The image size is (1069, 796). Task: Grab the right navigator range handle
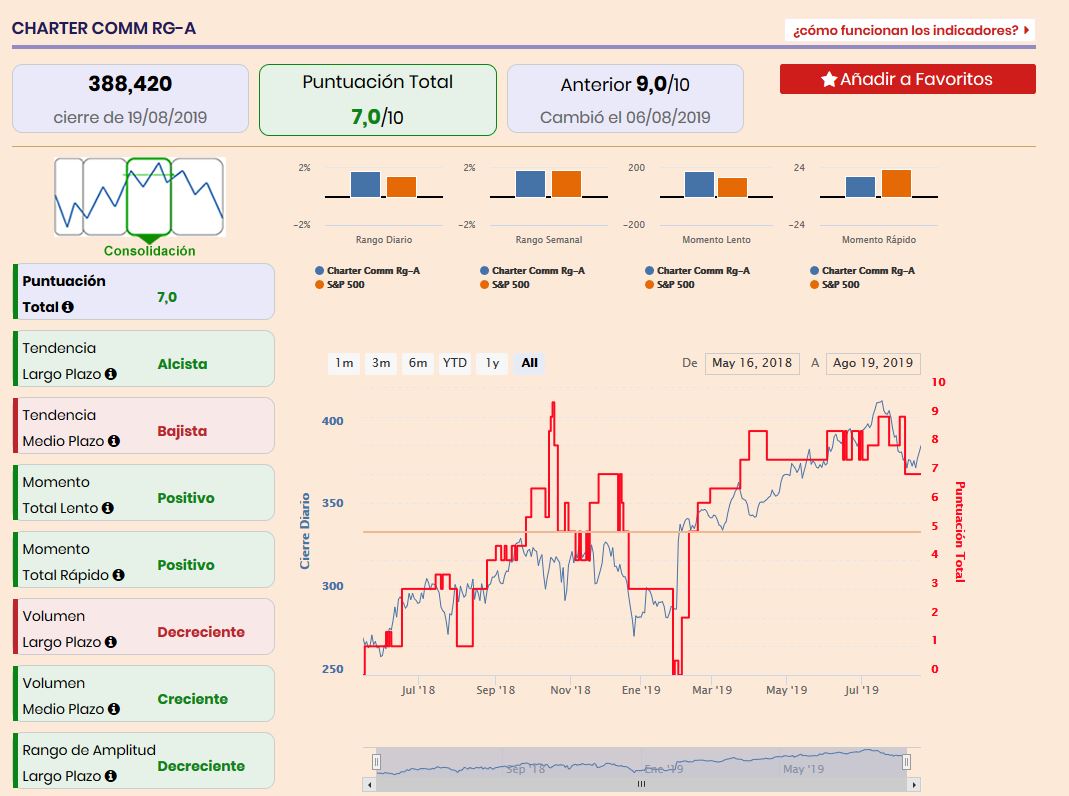tap(907, 761)
